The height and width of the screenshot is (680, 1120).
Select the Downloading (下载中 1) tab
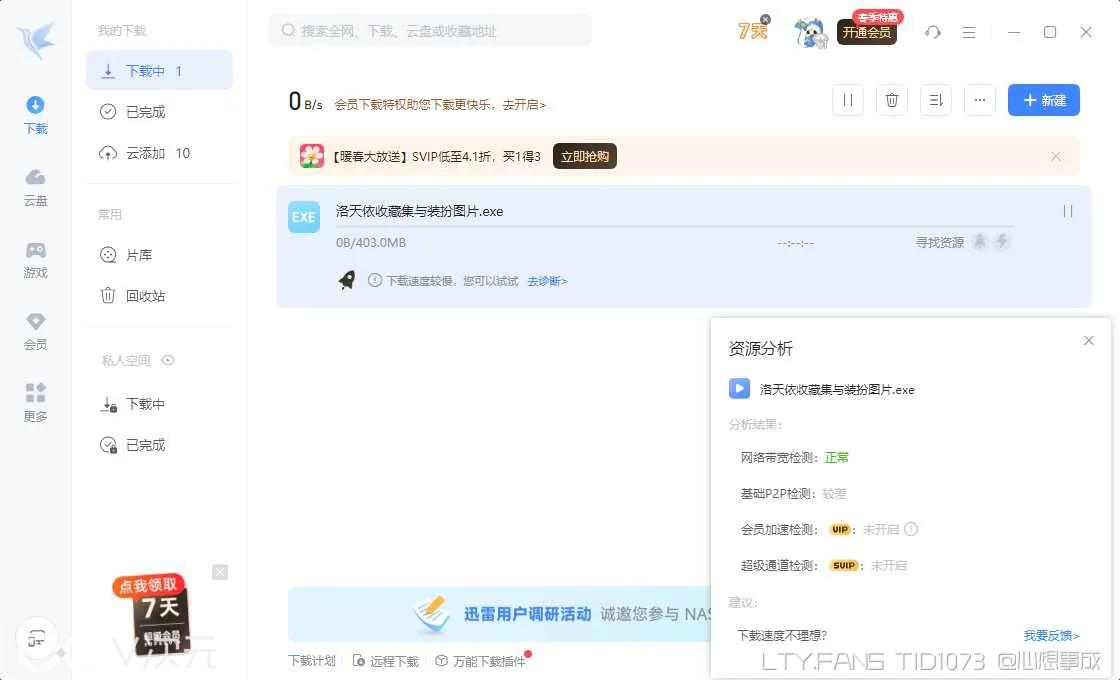(159, 71)
